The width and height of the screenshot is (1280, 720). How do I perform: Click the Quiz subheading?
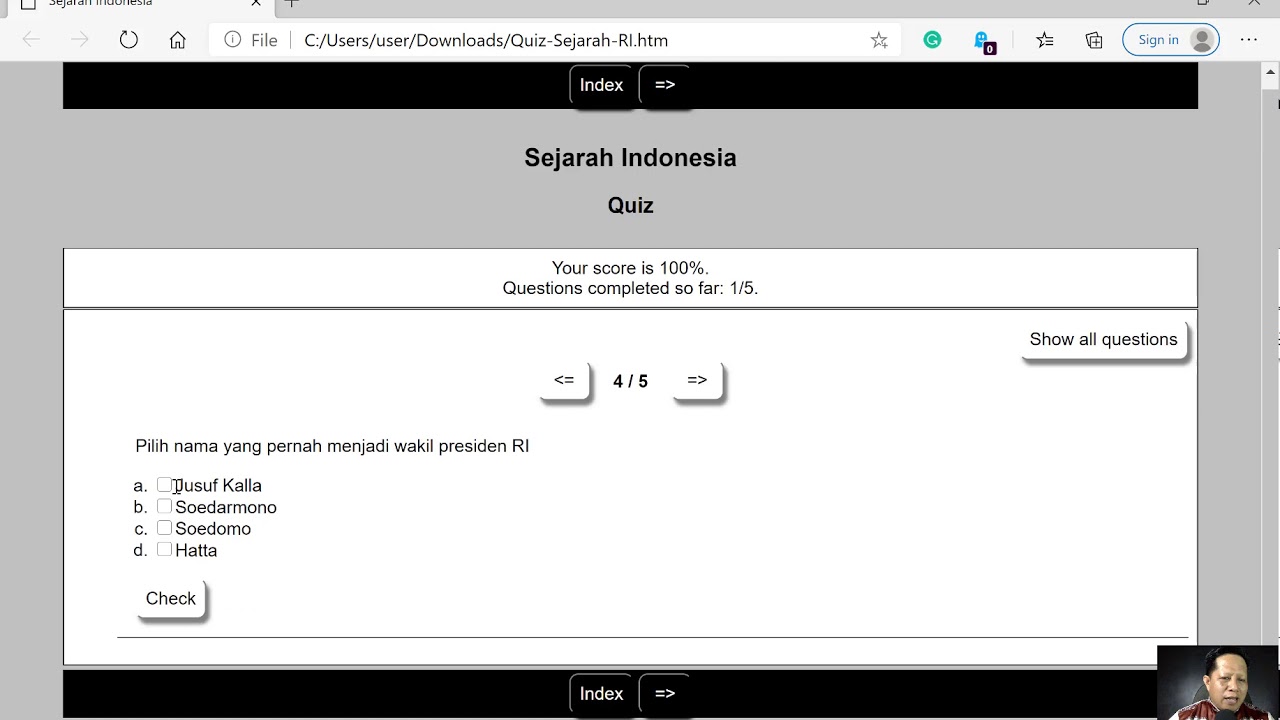(x=630, y=205)
